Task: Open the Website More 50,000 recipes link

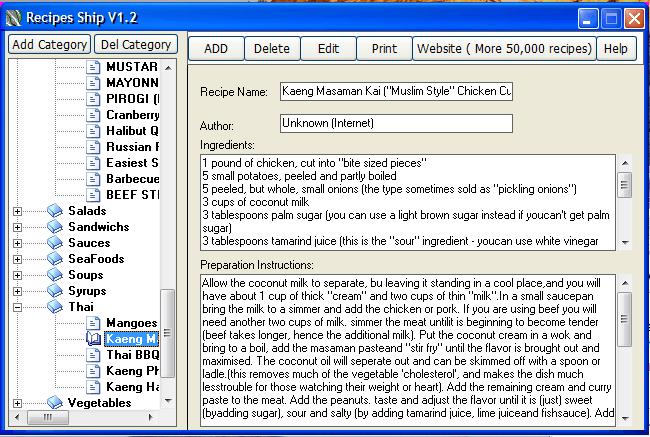Action: tap(504, 48)
